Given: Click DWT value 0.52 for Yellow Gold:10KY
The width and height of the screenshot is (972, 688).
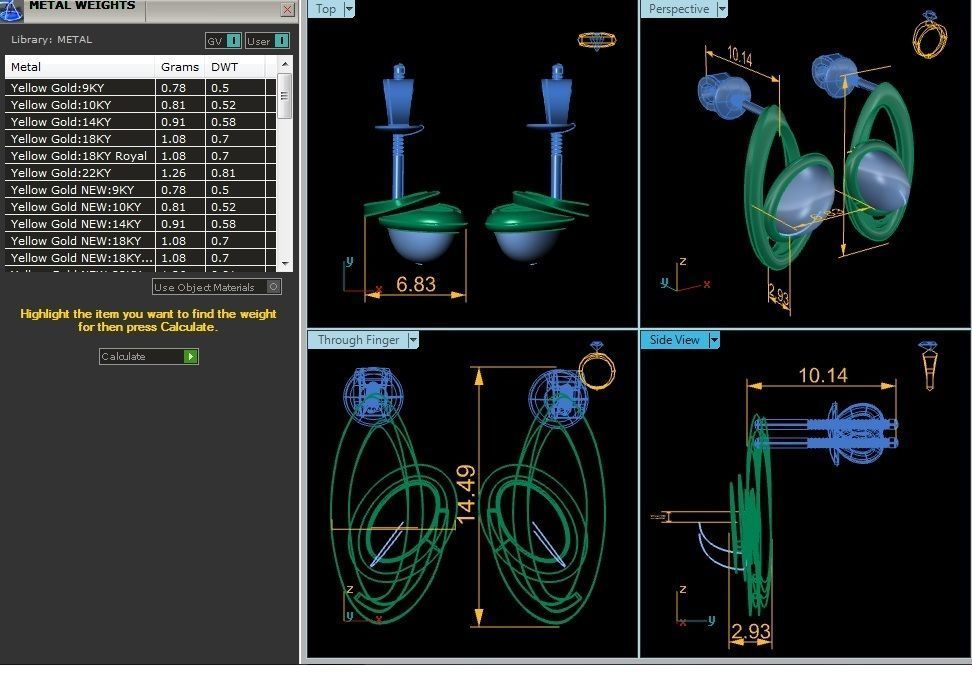Looking at the screenshot, I should click(x=223, y=105).
